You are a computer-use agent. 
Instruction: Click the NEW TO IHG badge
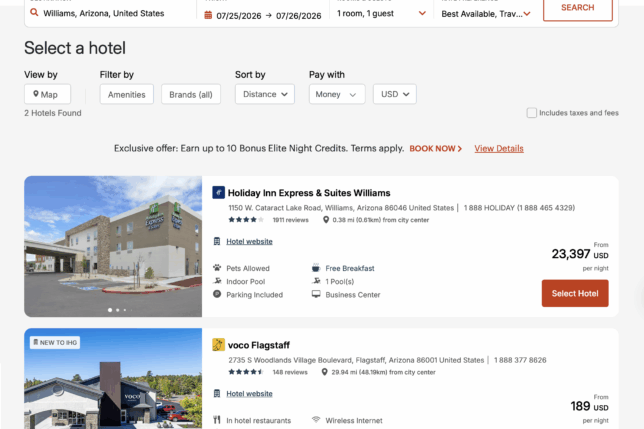[55, 342]
